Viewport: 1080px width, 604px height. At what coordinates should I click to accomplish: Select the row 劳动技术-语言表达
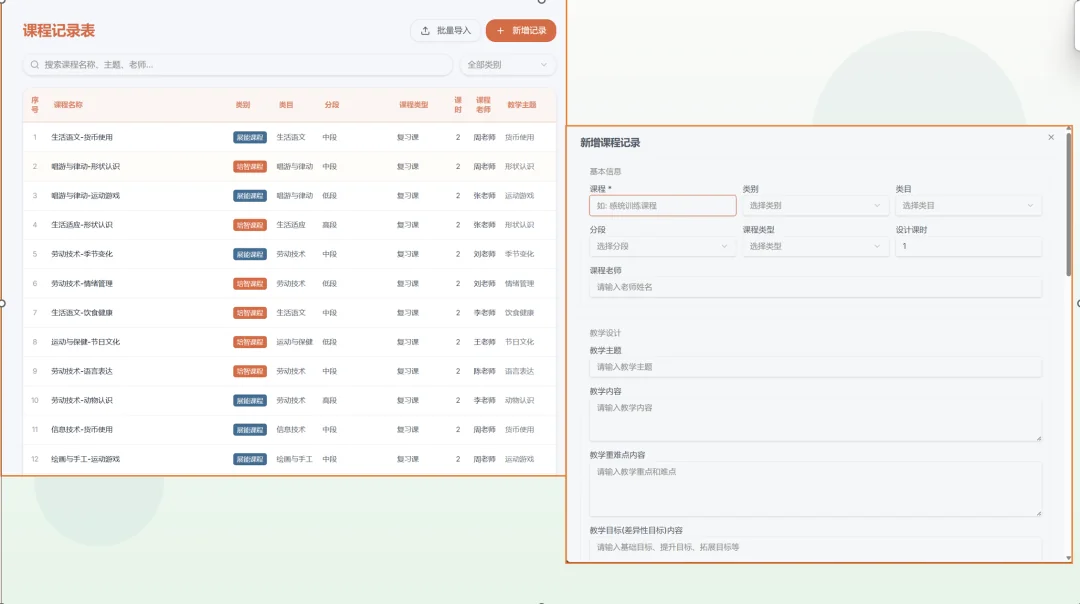(289, 371)
